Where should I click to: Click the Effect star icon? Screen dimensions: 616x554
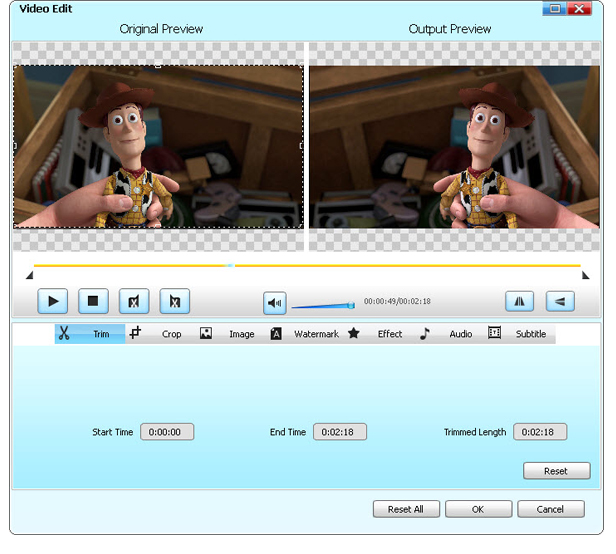354,333
